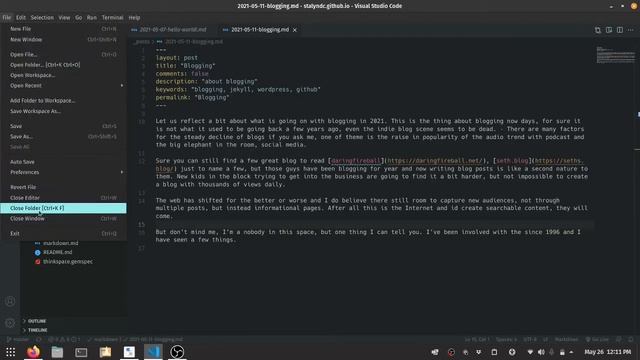Select Open File... menu entry
This screenshot has height=360, width=640.
coord(63,54)
